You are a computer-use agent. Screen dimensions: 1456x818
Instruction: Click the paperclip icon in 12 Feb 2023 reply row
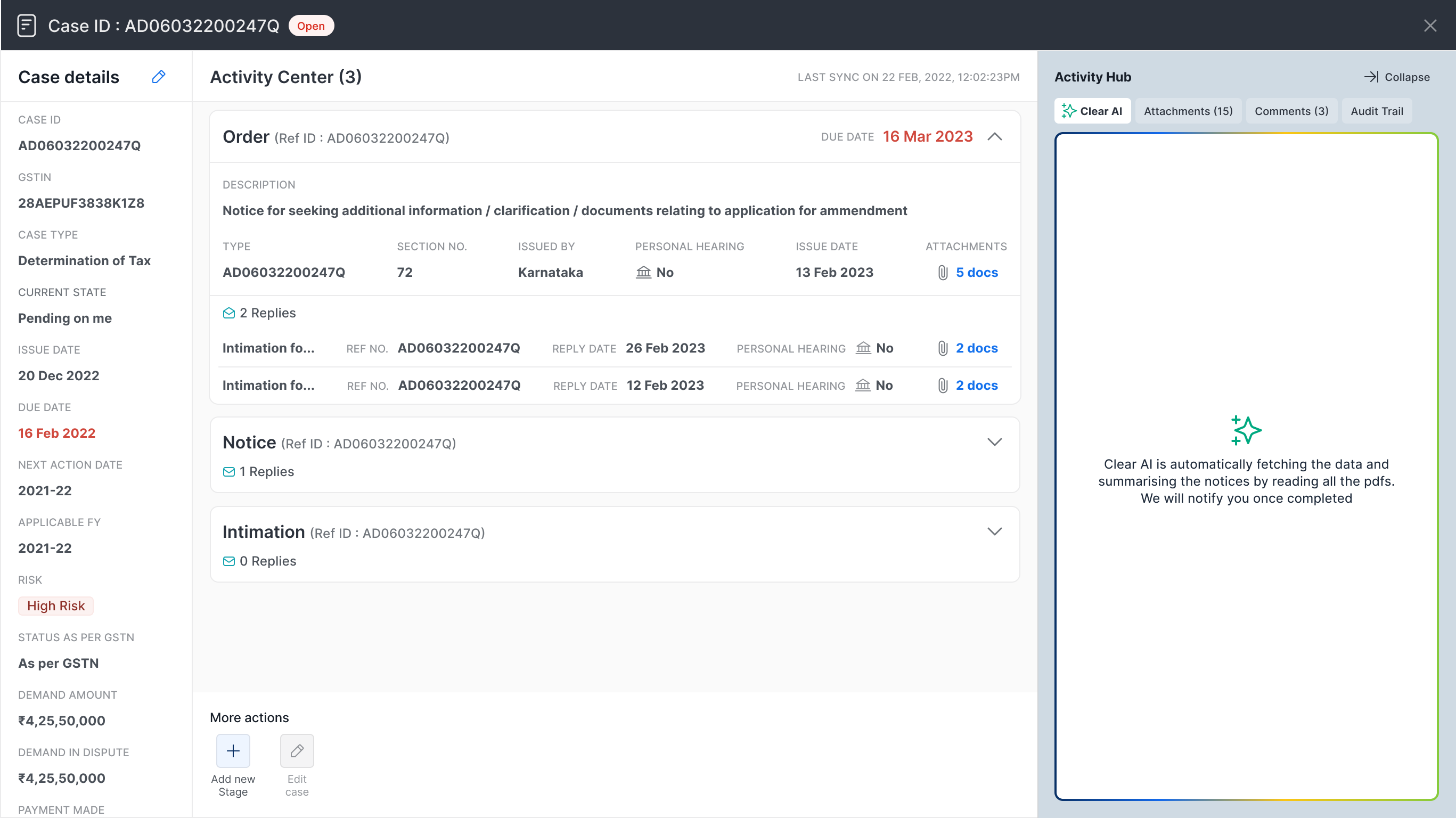click(x=942, y=386)
